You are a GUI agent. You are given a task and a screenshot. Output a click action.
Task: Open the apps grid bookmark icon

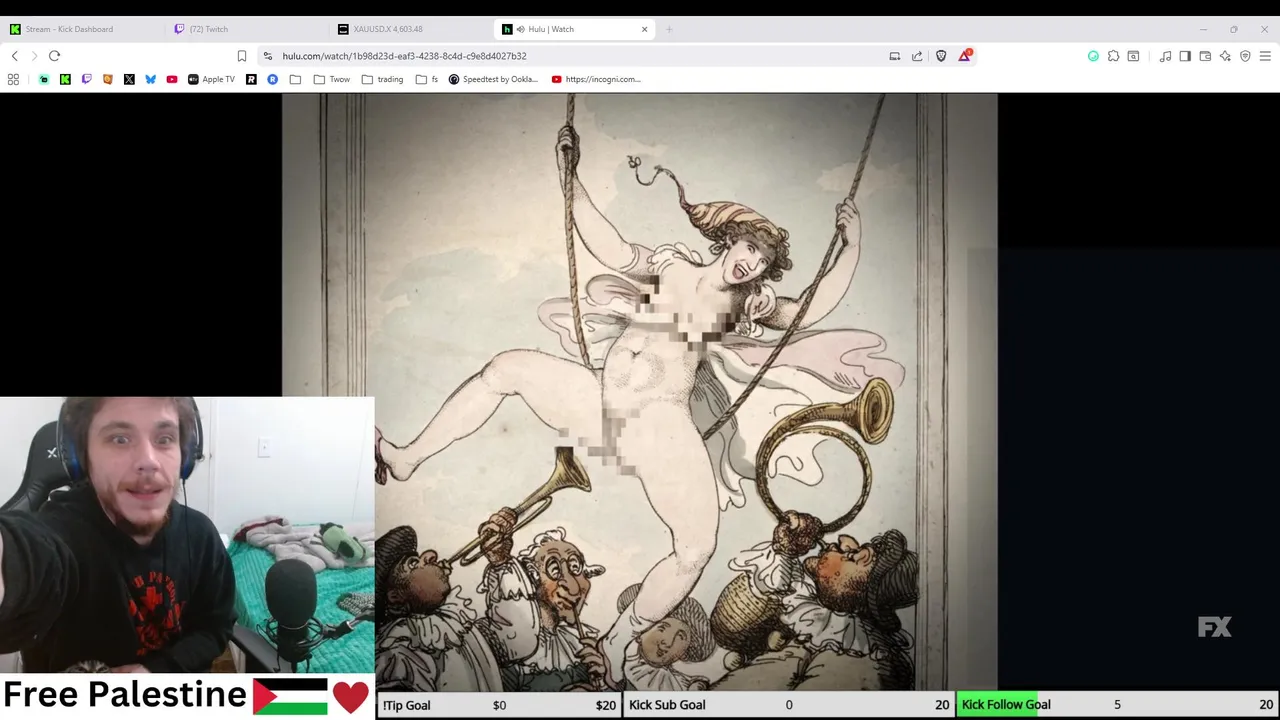coord(13,79)
